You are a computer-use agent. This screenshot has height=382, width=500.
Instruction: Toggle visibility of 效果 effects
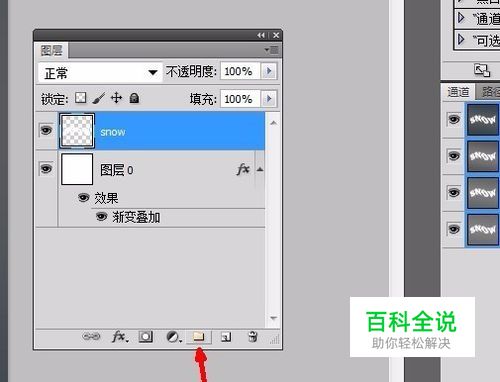[x=83, y=198]
